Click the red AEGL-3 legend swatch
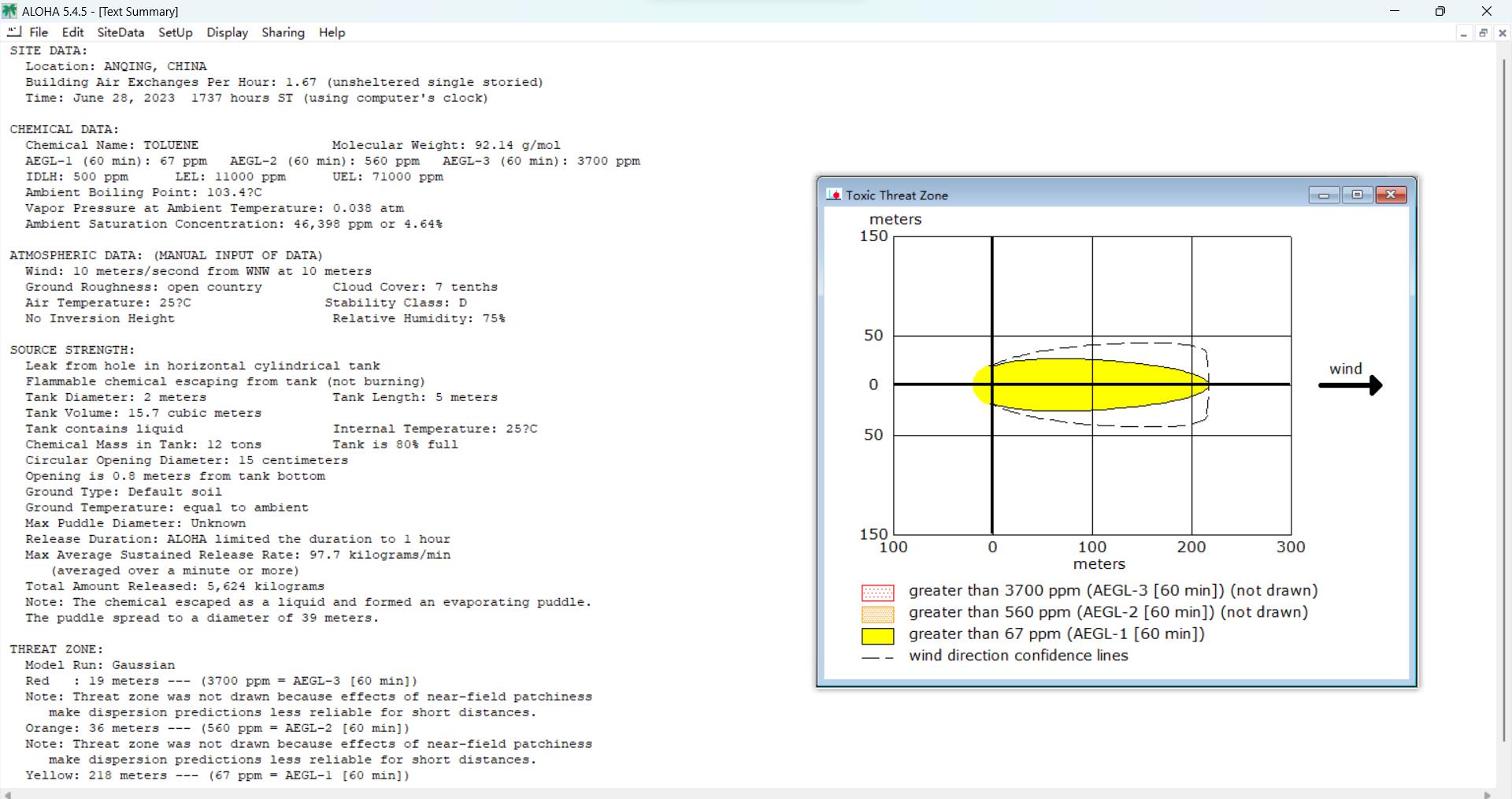 point(878,593)
